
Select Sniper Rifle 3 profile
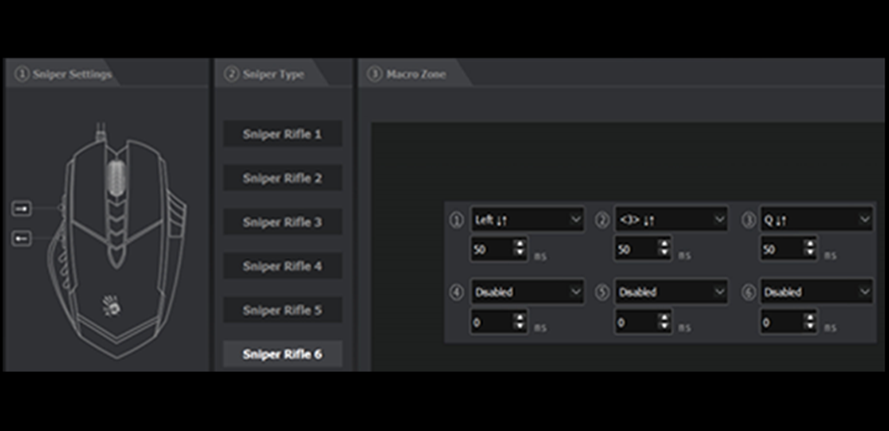pos(282,222)
